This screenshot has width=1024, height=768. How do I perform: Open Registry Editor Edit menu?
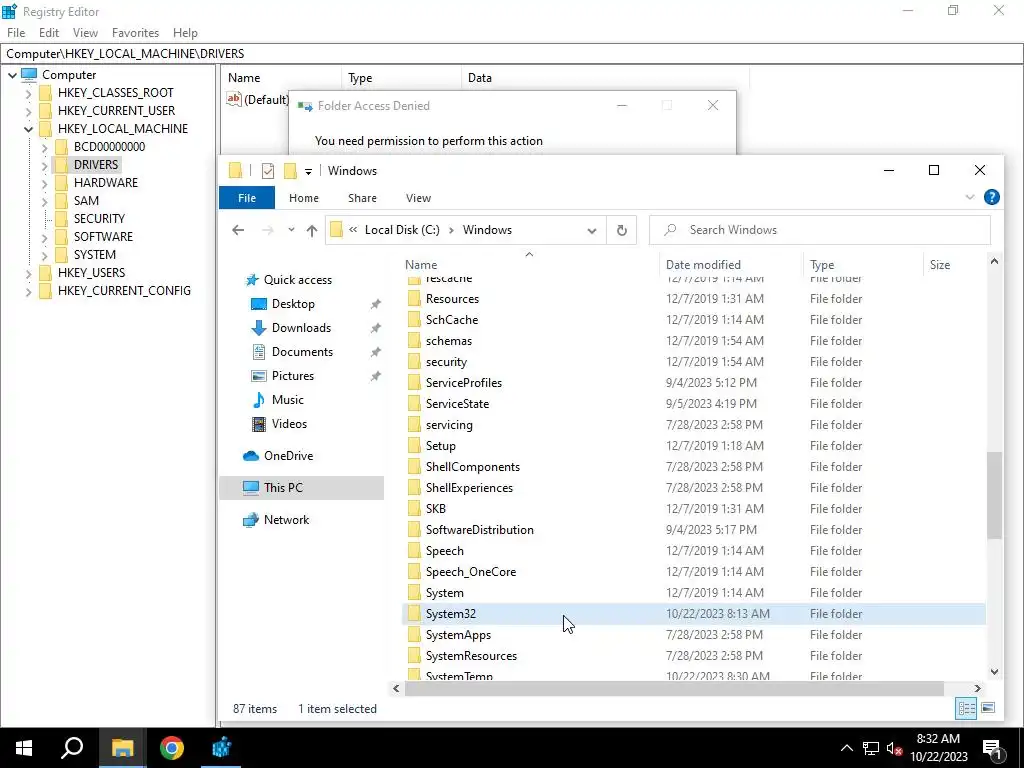(49, 33)
